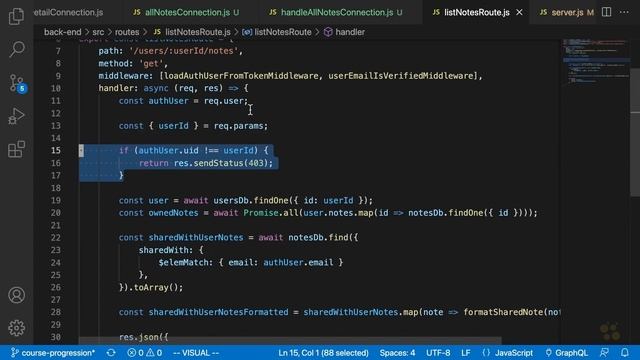
Task: Click line number 19 in gutter
Action: click(56, 200)
